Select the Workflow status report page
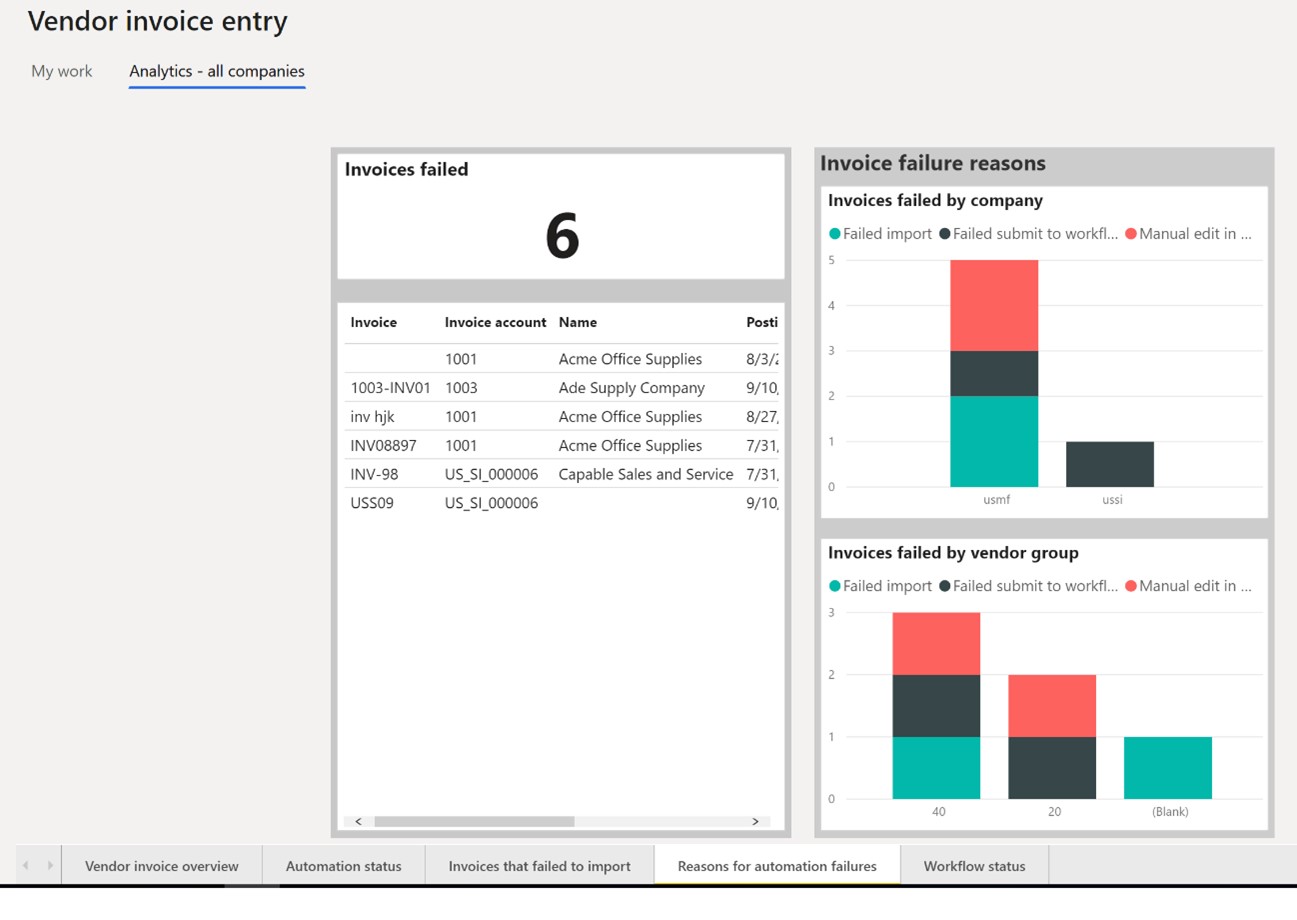 [x=974, y=865]
